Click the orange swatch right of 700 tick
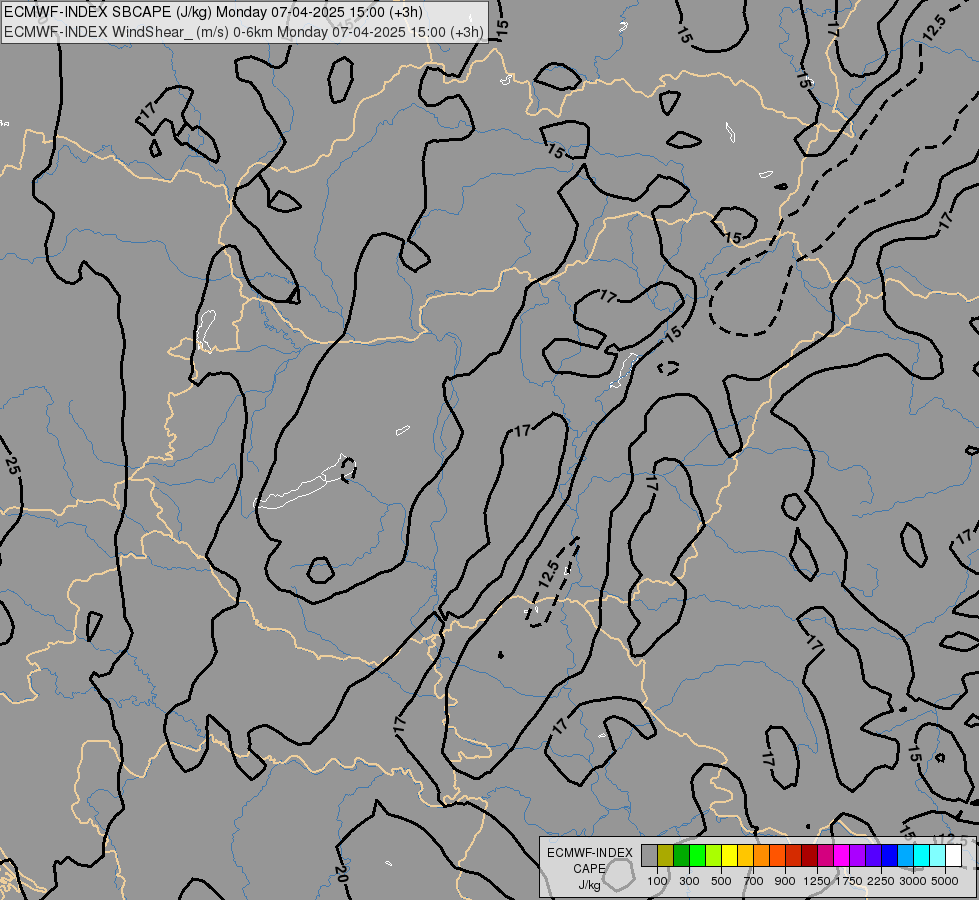This screenshot has width=979, height=900. pos(762,856)
